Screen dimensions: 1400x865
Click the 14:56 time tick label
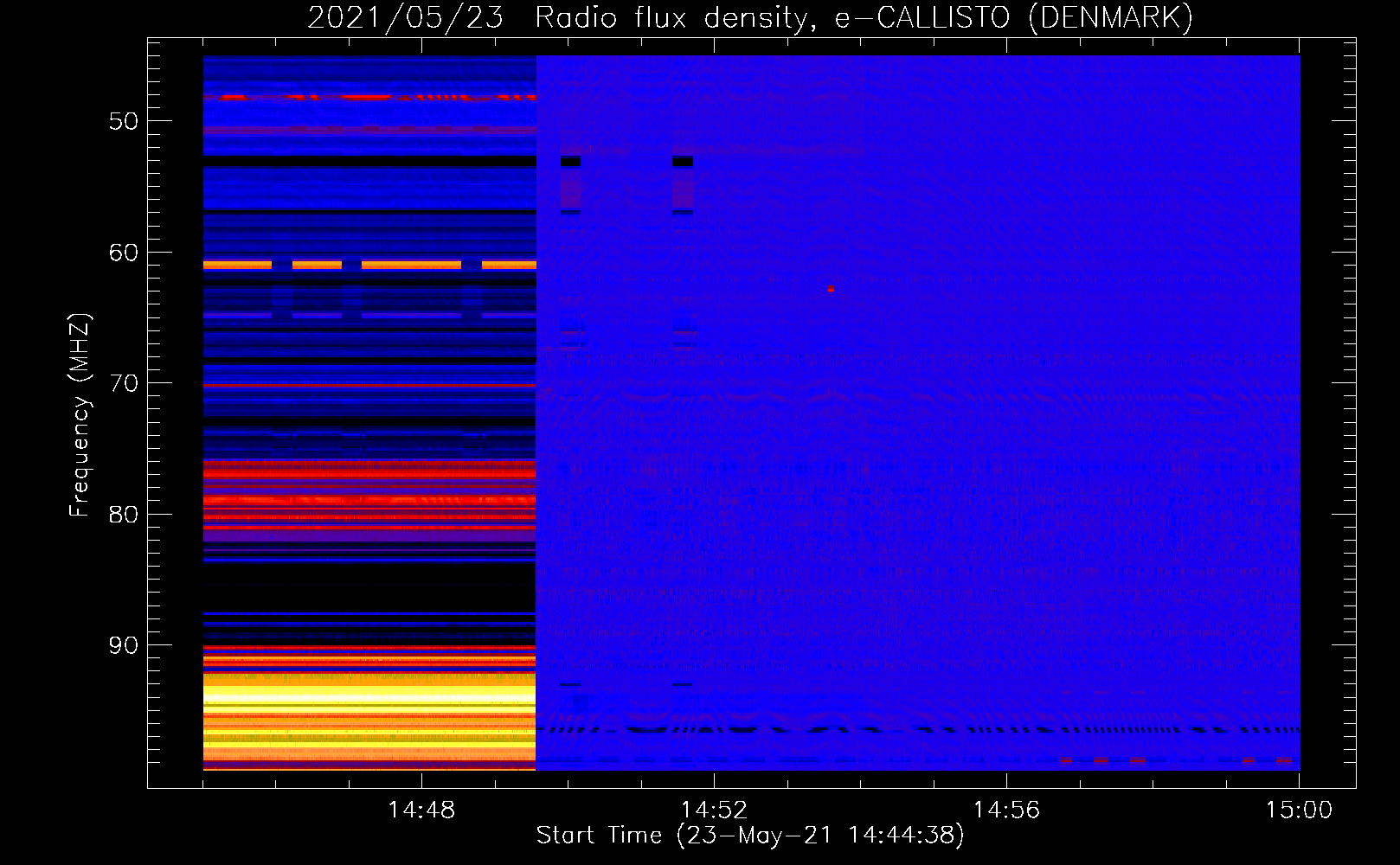click(1006, 811)
